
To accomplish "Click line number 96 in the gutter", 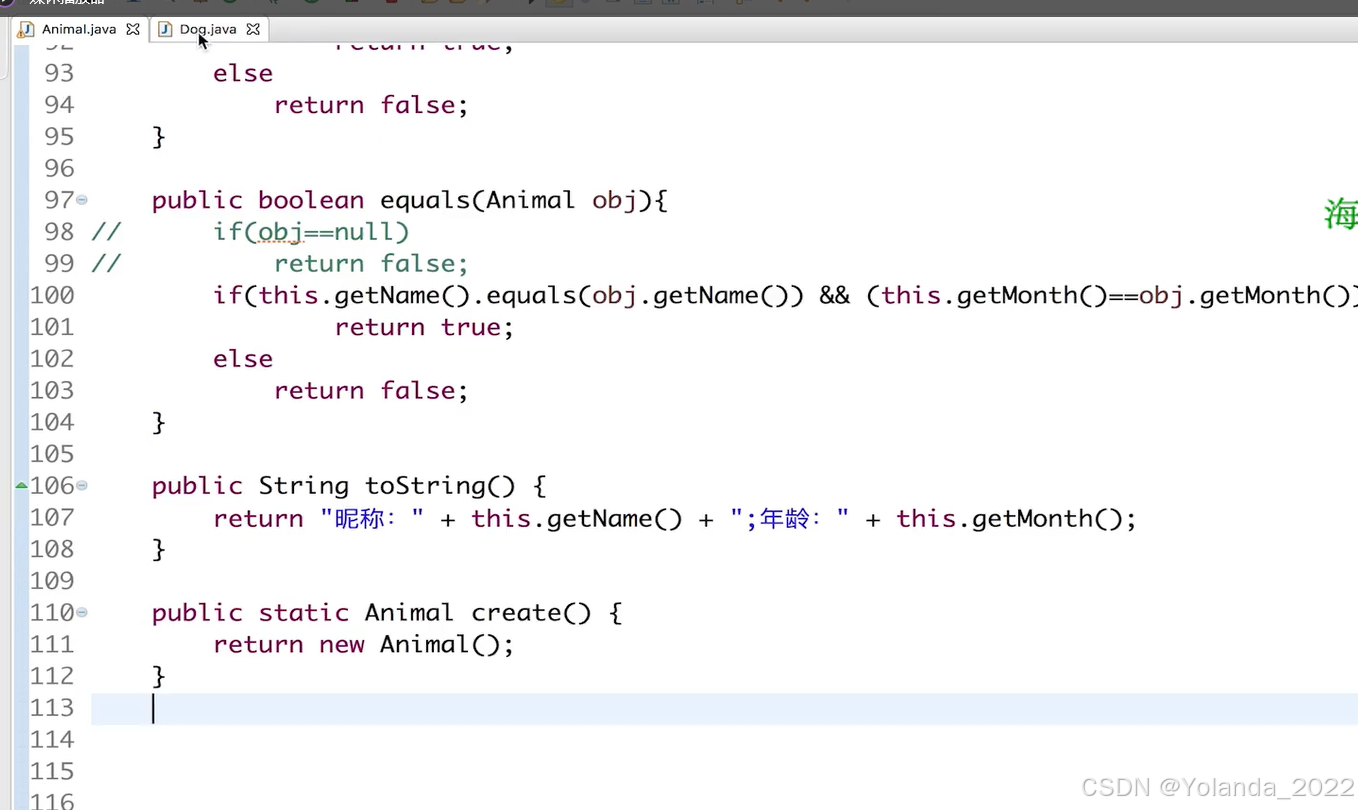I will click(x=59, y=168).
